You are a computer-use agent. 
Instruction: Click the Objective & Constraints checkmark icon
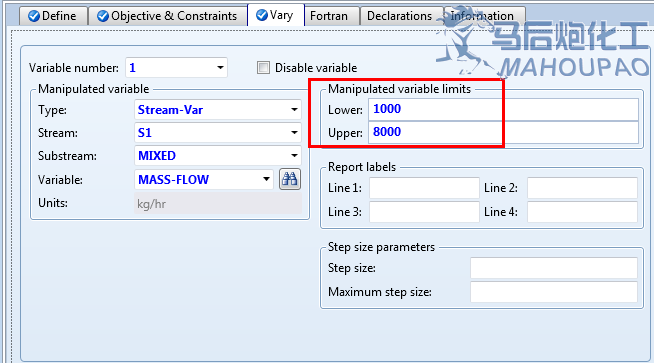pos(103,16)
